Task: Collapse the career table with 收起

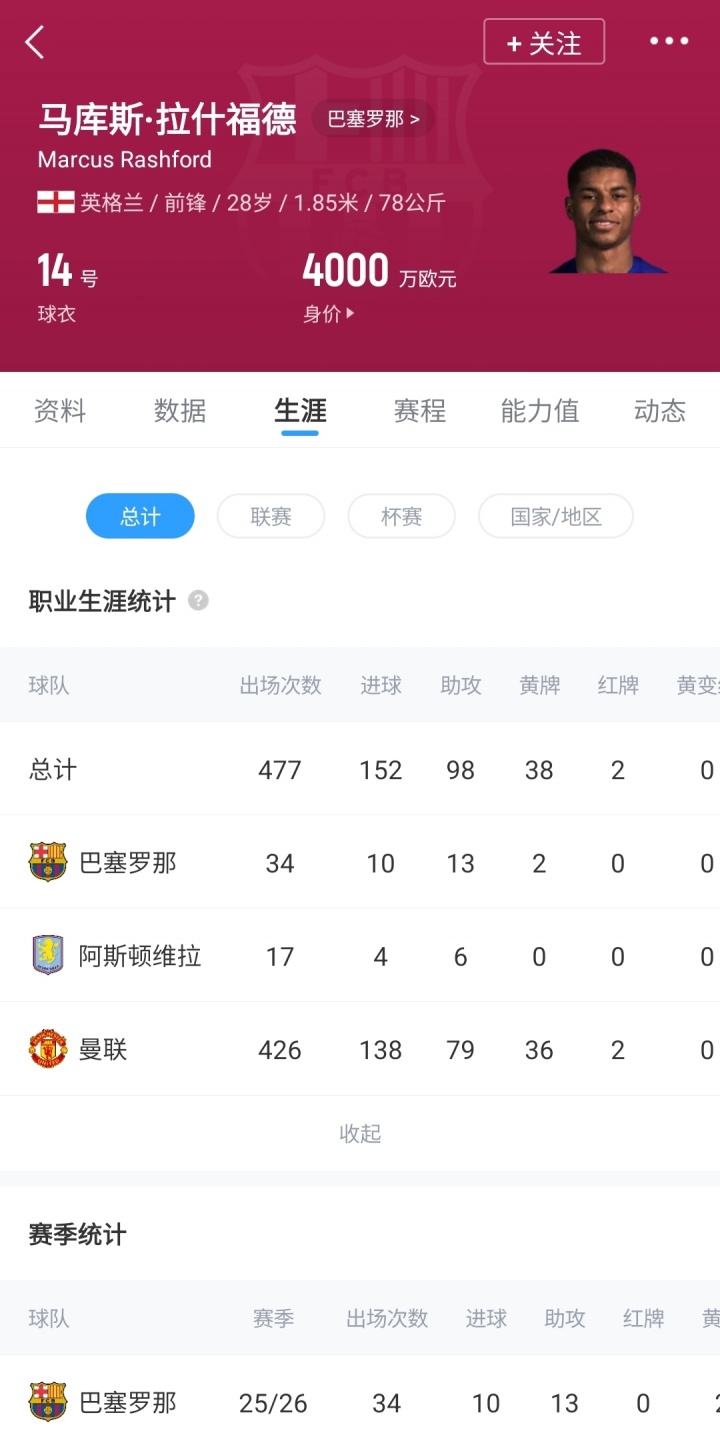Action: pos(360,1133)
